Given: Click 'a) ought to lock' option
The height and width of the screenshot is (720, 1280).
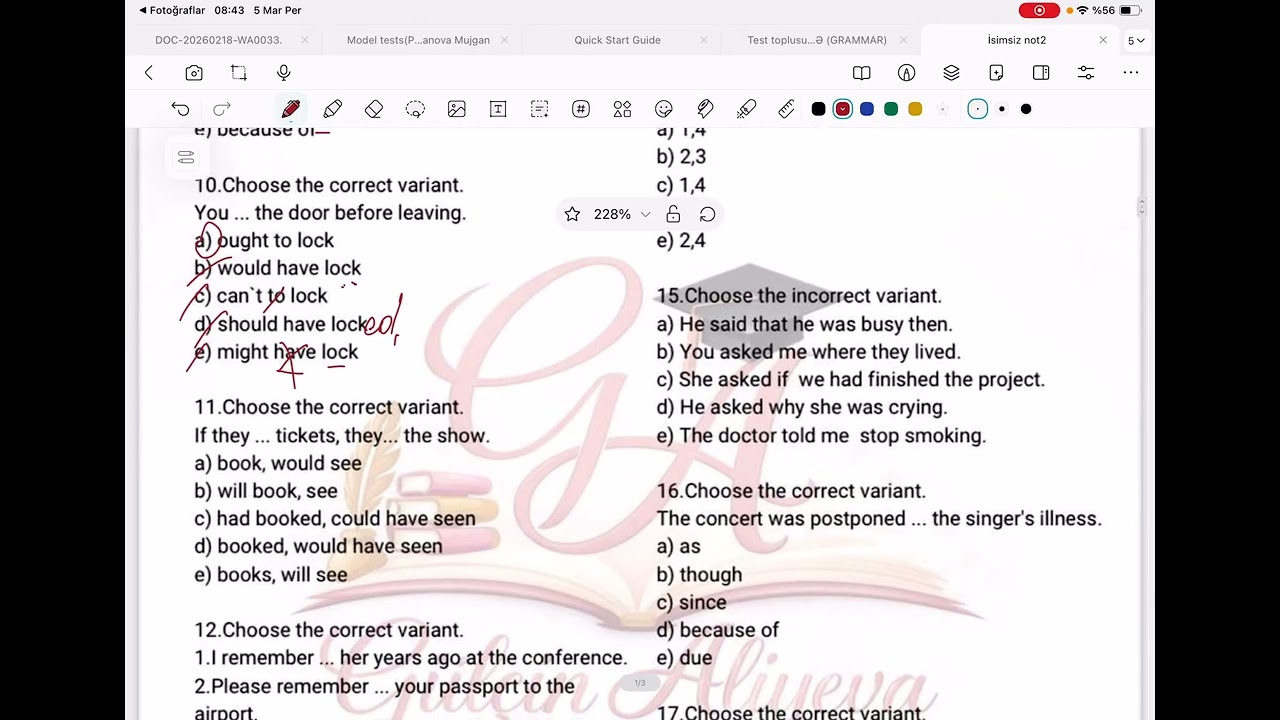Looking at the screenshot, I should coord(264,240).
